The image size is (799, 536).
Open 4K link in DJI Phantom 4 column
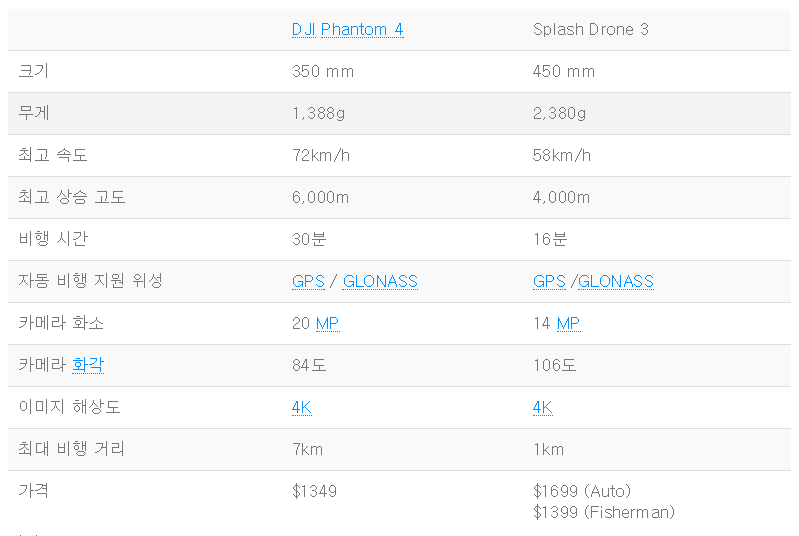[x=302, y=408]
